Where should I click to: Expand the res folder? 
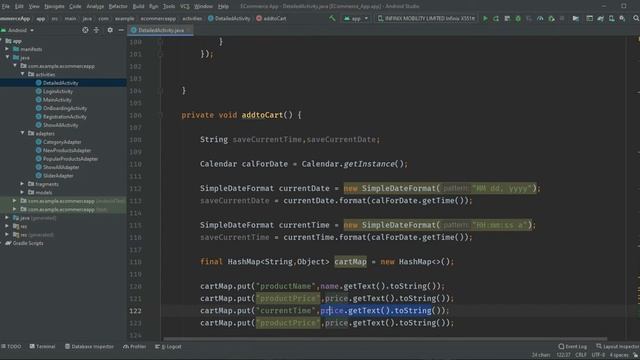click(x=7, y=226)
